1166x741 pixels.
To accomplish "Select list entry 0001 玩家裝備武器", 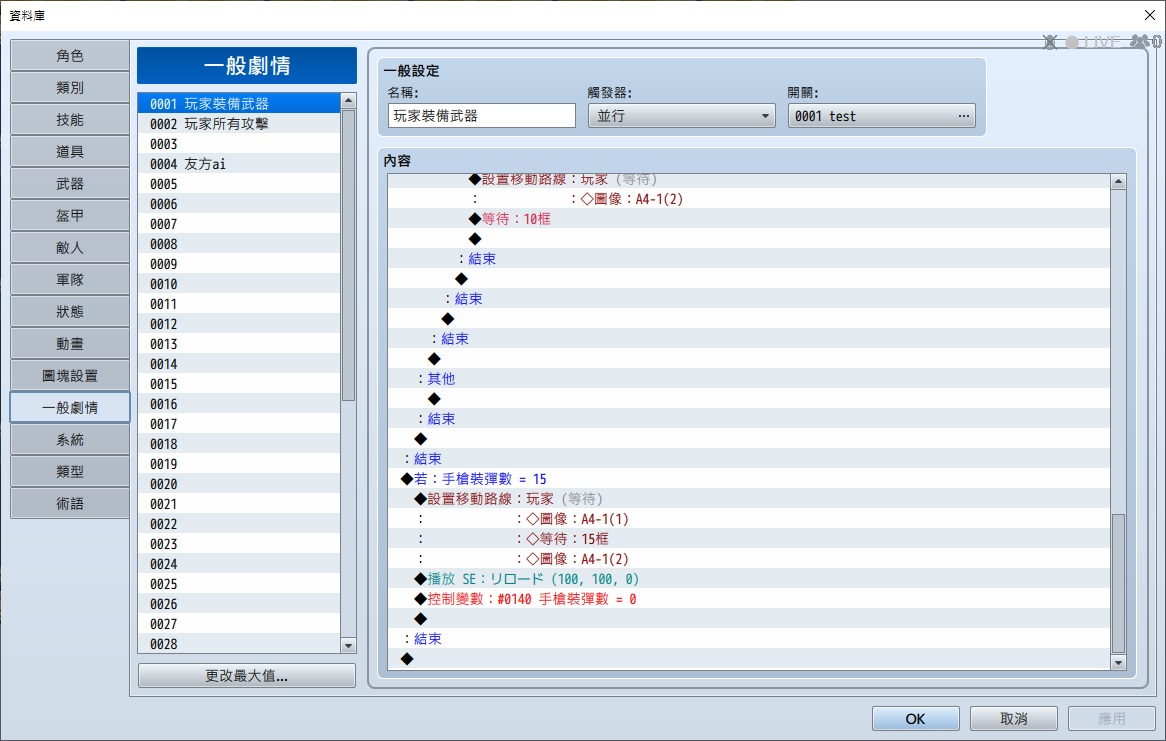I will coord(239,103).
